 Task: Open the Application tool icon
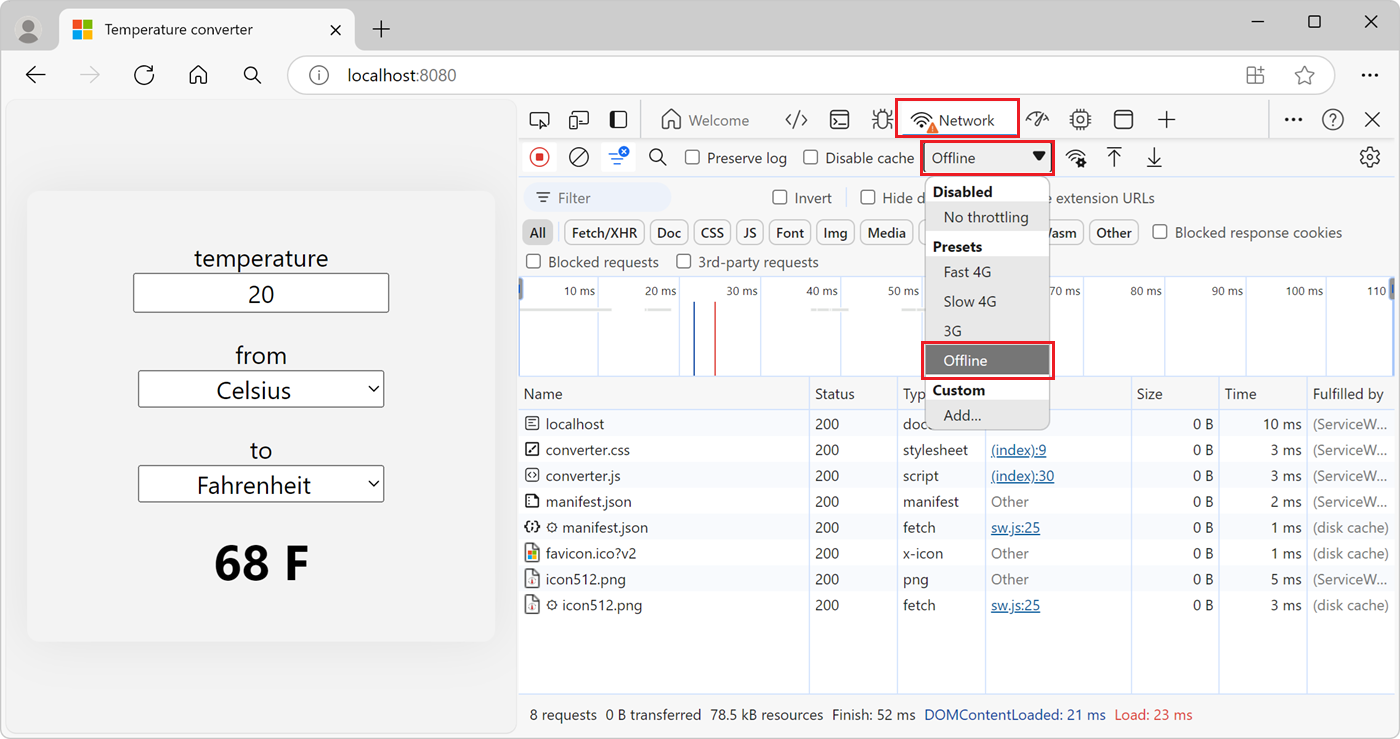click(x=1123, y=120)
